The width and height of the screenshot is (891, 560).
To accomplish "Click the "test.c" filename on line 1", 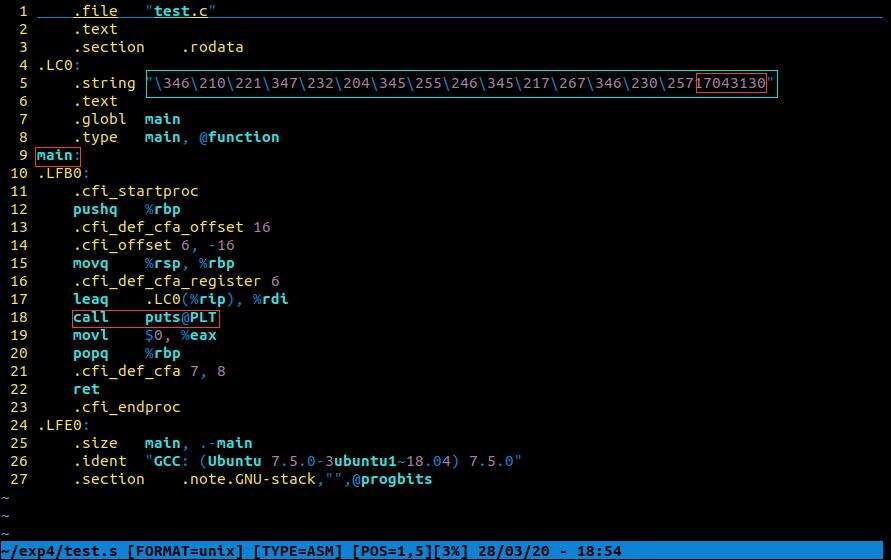I will pos(181,11).
